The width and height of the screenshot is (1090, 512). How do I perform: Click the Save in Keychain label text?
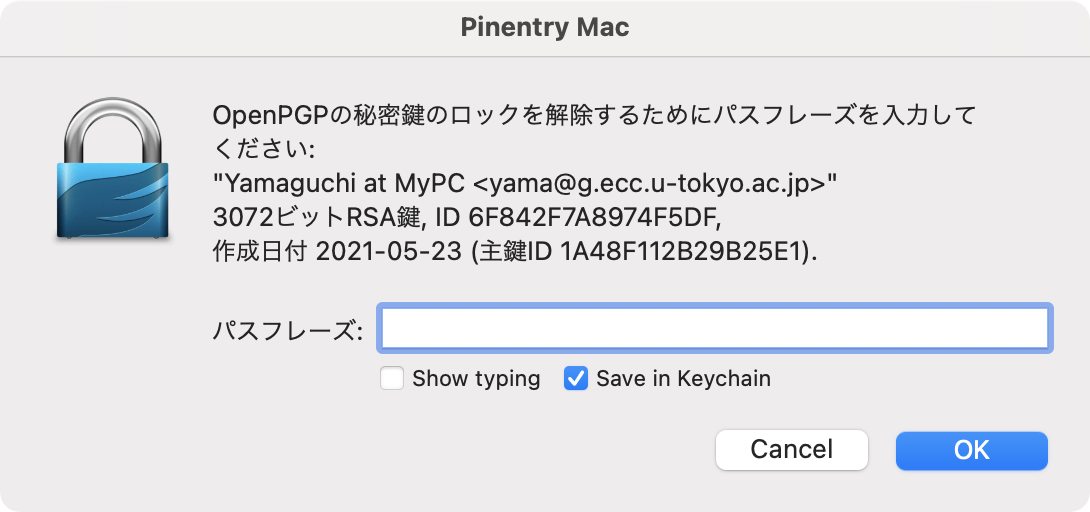(x=683, y=379)
